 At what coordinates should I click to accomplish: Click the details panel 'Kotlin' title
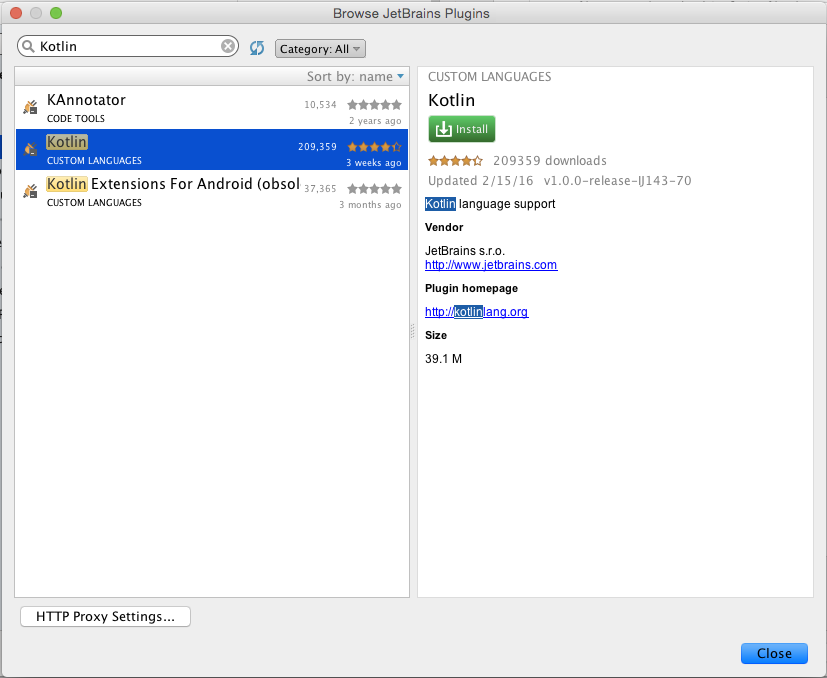(x=451, y=100)
